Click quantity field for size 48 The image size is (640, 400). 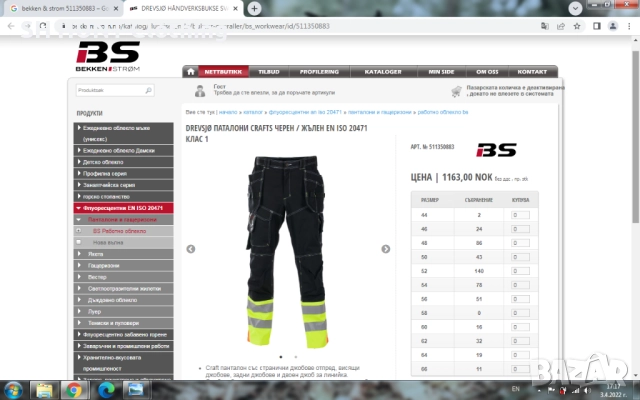(x=520, y=243)
